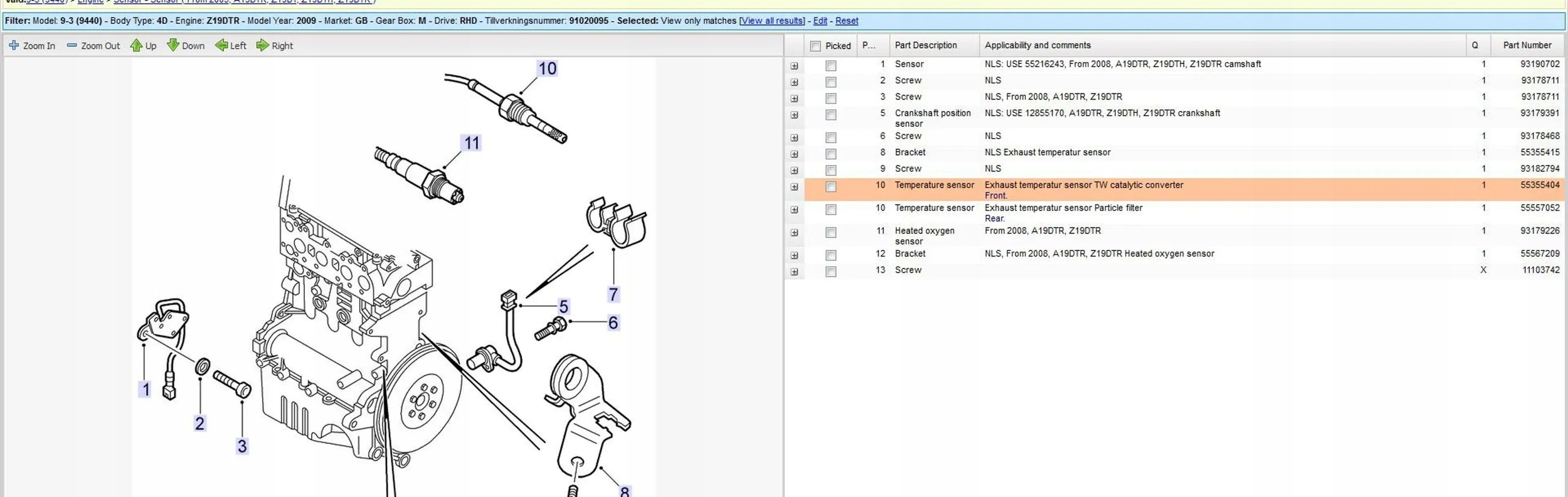
Task: Select the 'Heated oxygen sensor' description
Action: click(924, 236)
